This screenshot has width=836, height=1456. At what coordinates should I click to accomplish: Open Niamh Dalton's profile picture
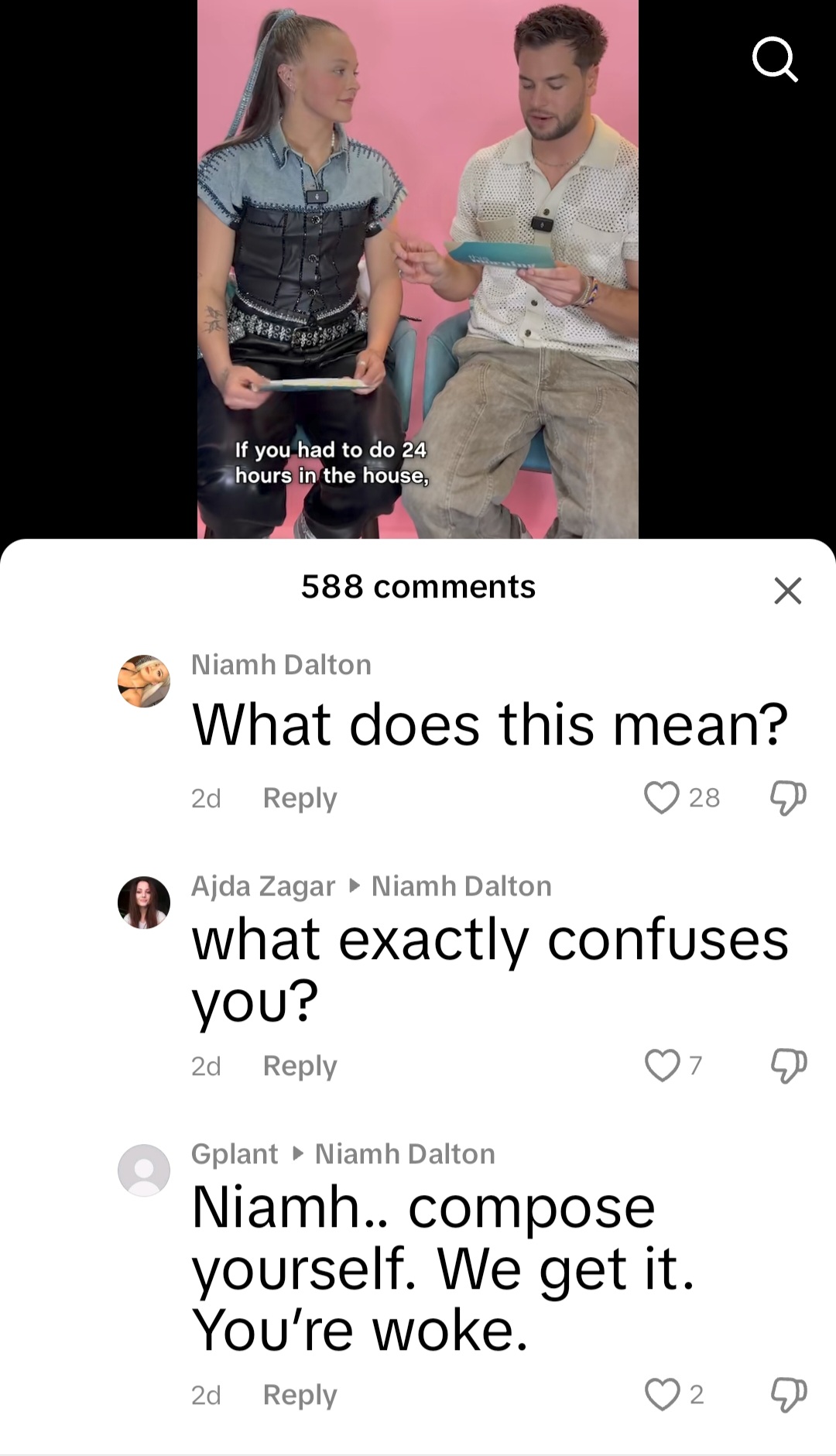click(144, 681)
